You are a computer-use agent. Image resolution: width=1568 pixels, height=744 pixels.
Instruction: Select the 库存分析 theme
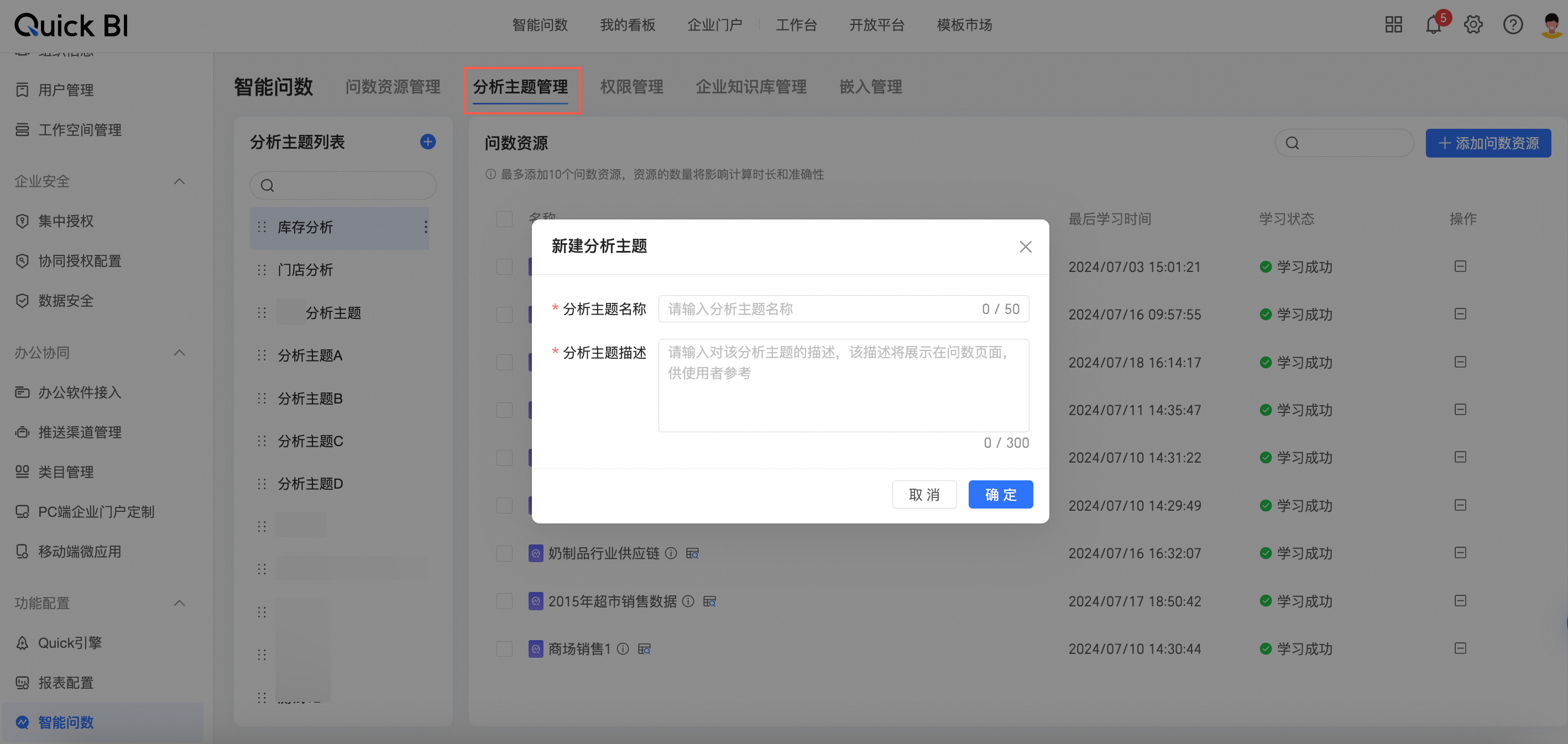(339, 228)
